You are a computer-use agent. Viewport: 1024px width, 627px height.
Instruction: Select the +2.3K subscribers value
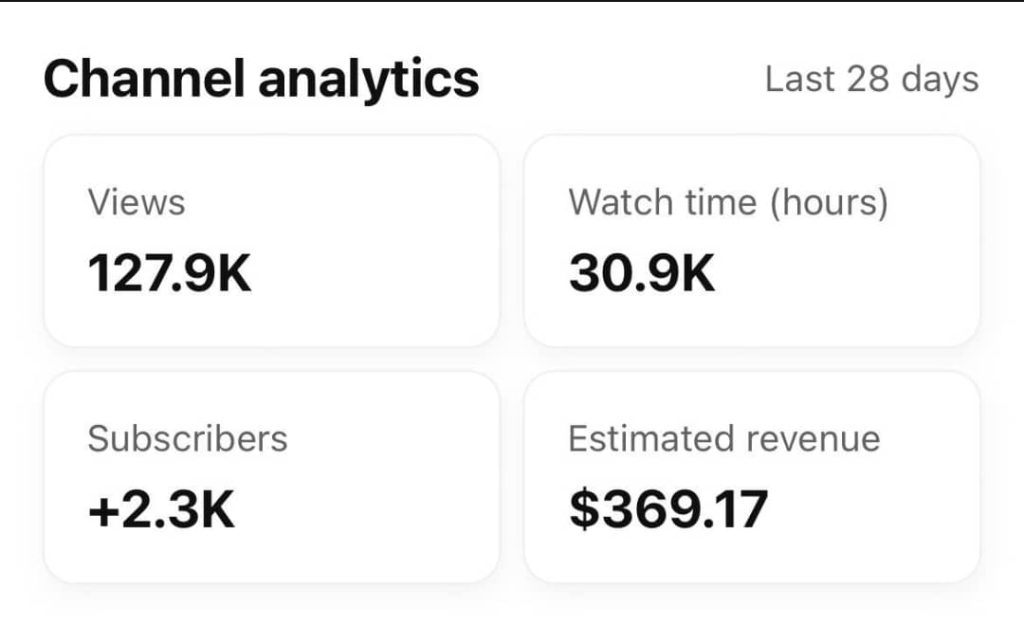pyautogui.click(x=161, y=509)
